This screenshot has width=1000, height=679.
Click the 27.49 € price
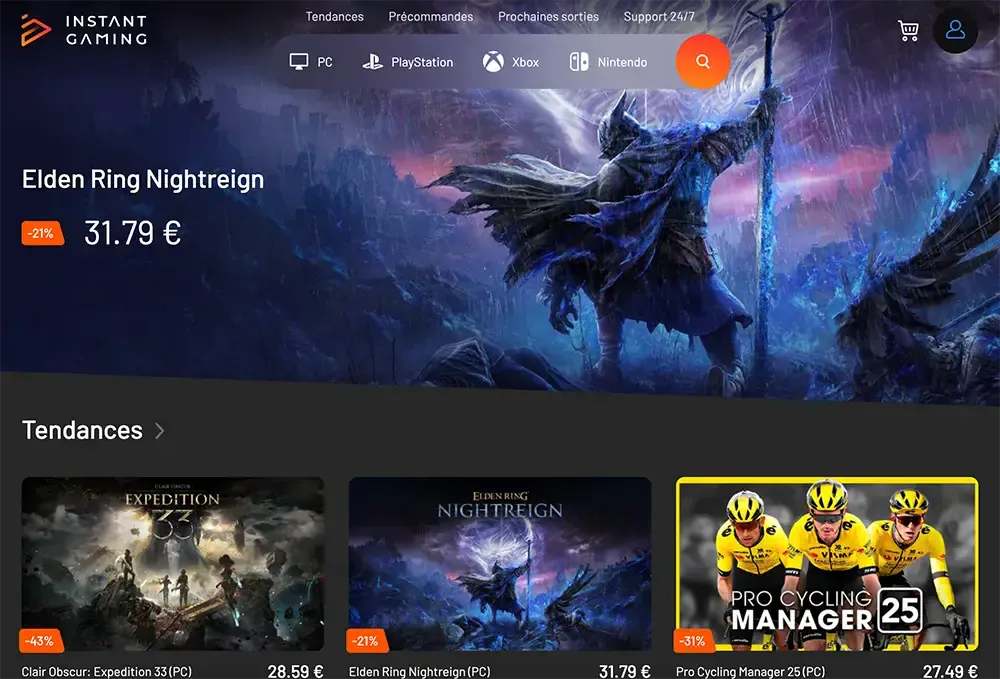click(x=950, y=671)
